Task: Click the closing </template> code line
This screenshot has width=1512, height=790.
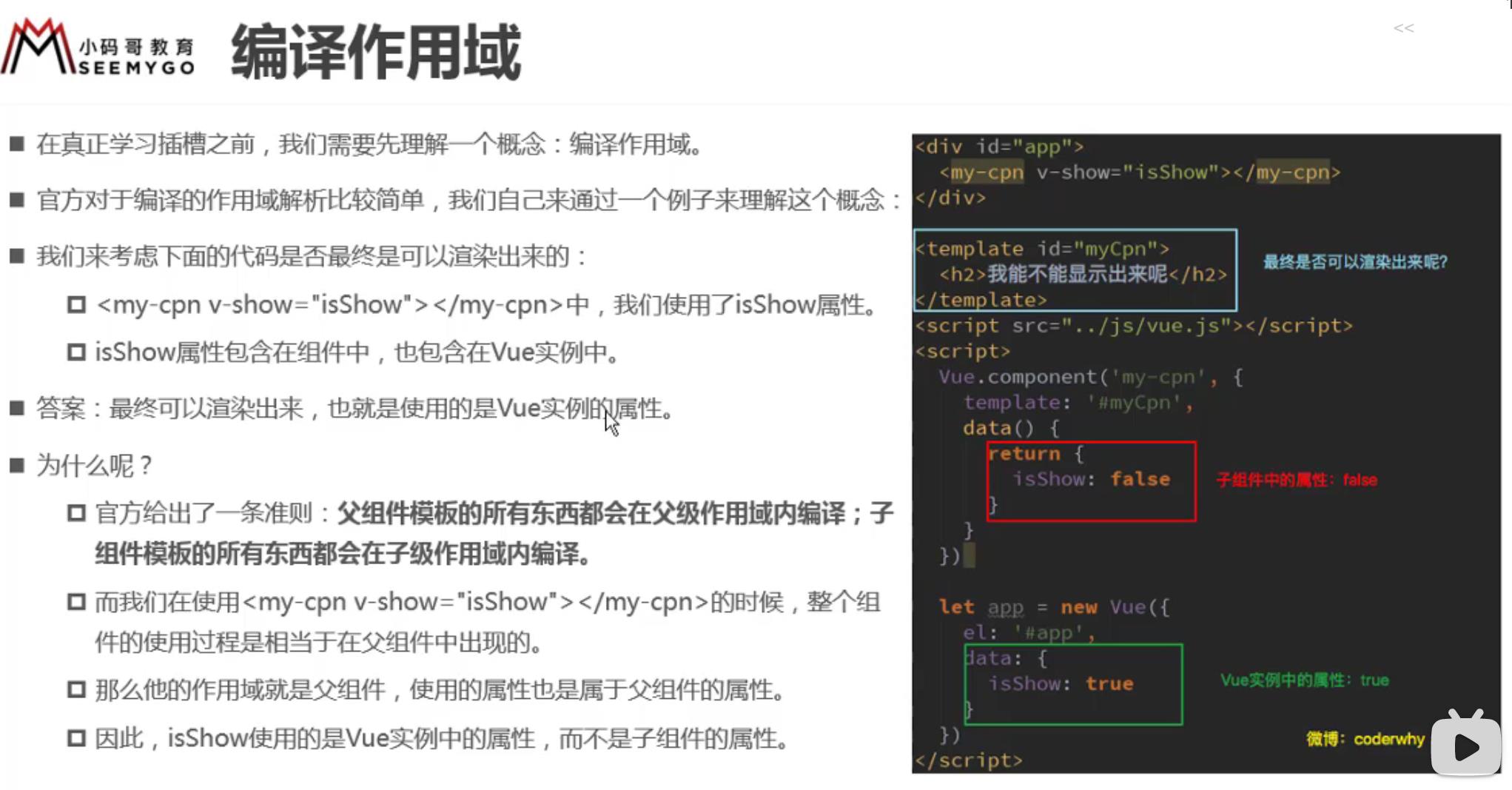Action: [x=981, y=300]
